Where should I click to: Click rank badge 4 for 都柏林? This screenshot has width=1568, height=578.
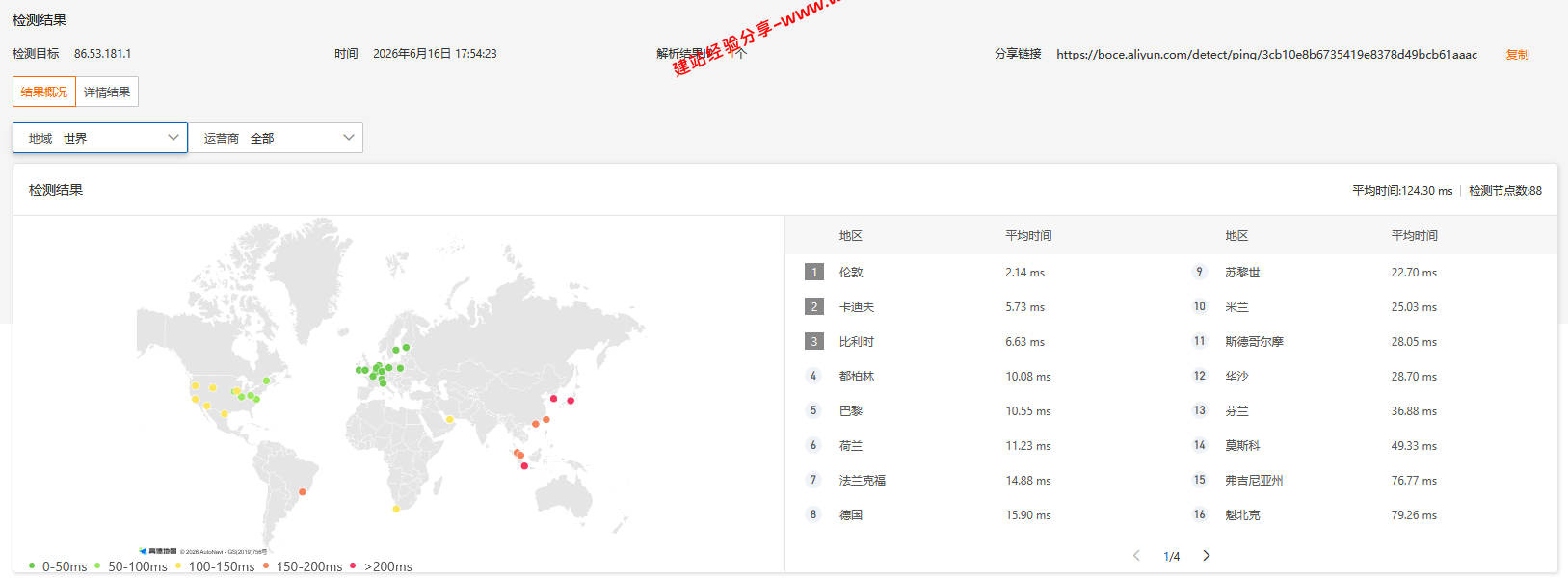click(x=813, y=376)
